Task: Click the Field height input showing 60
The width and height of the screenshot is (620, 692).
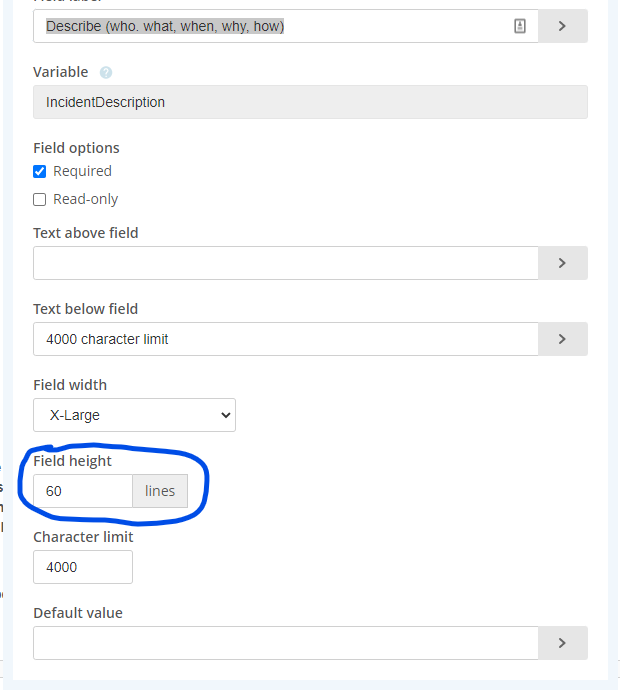Action: tap(82, 491)
